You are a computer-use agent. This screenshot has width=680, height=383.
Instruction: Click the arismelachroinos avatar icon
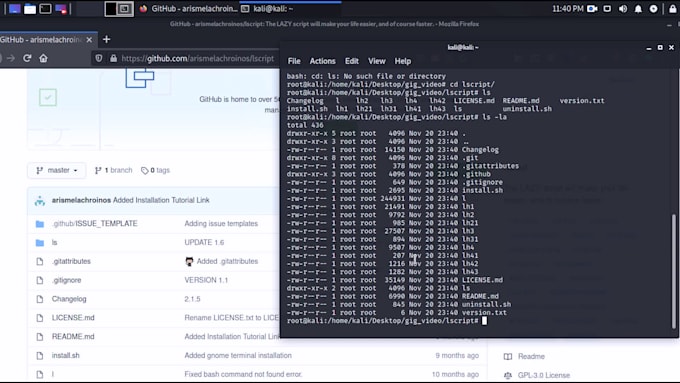click(40, 200)
